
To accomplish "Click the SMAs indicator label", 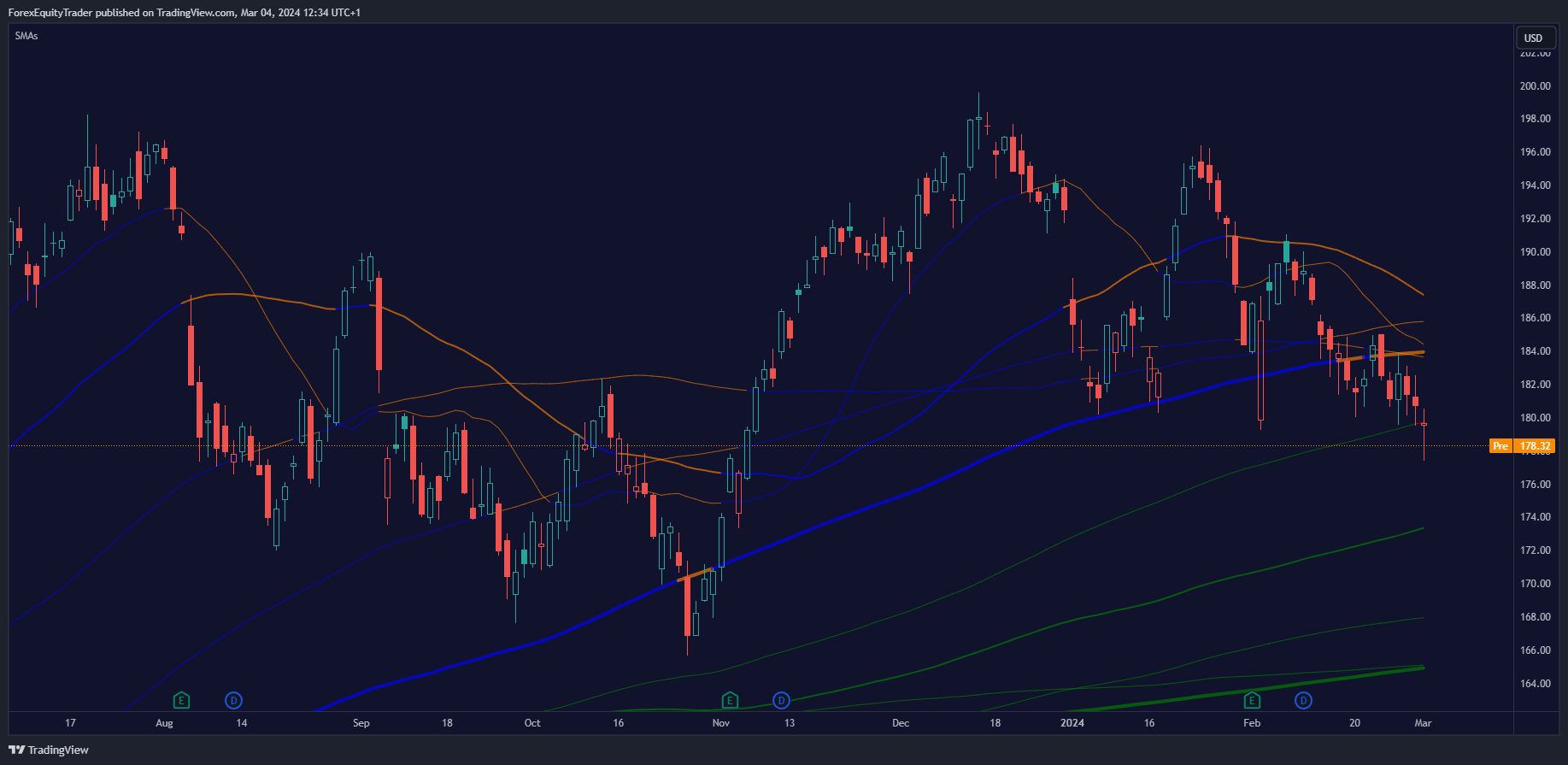I will coord(26,36).
